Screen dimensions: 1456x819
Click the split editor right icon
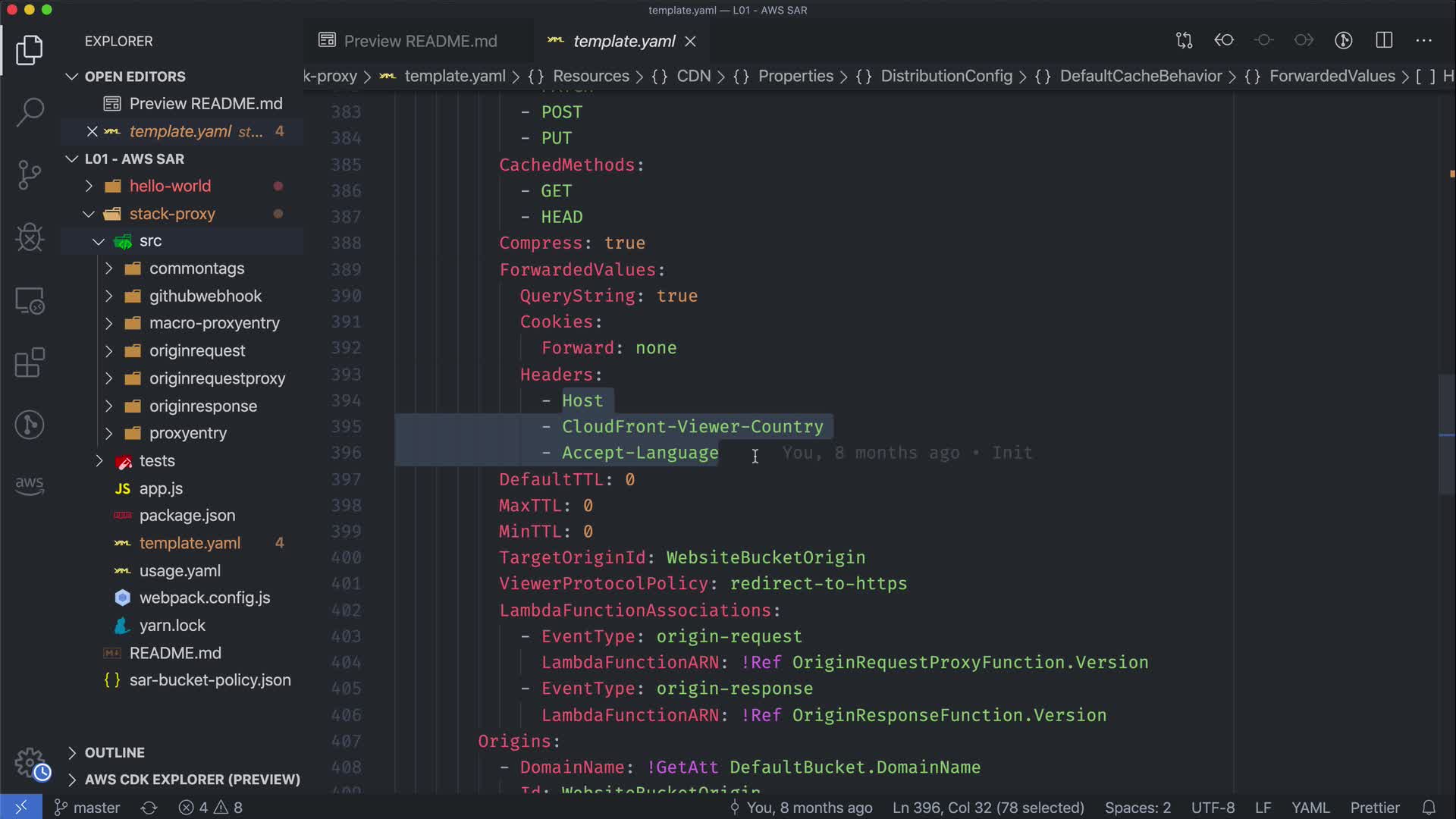[x=1384, y=40]
